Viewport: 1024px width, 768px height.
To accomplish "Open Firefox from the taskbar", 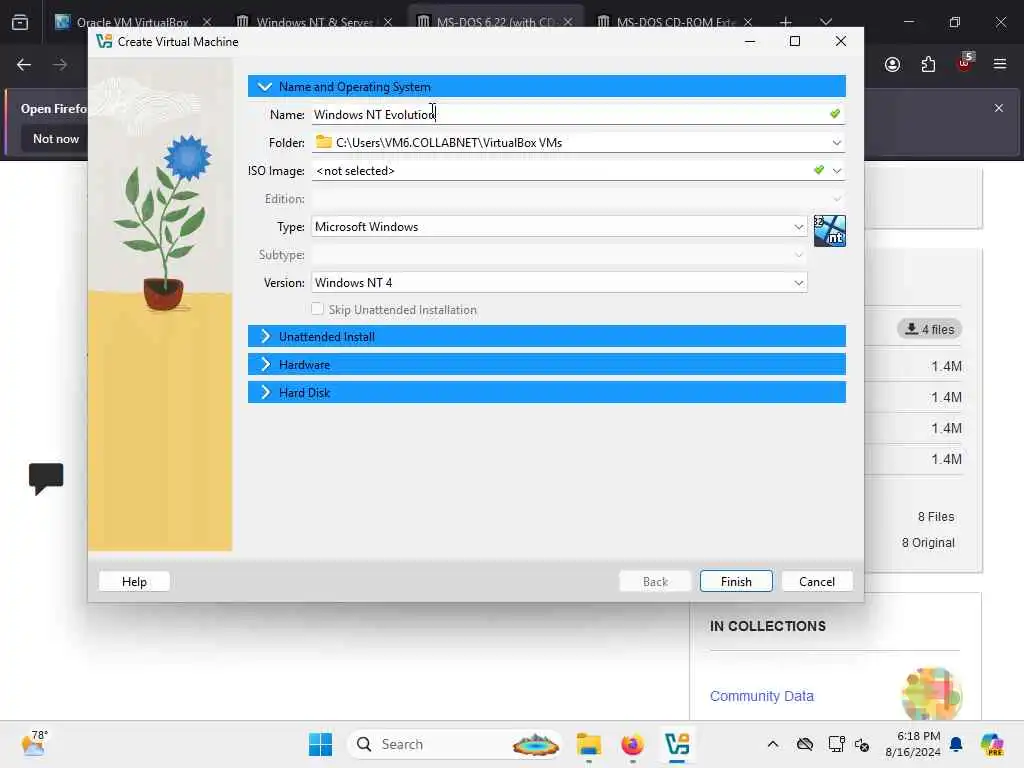I will (632, 744).
